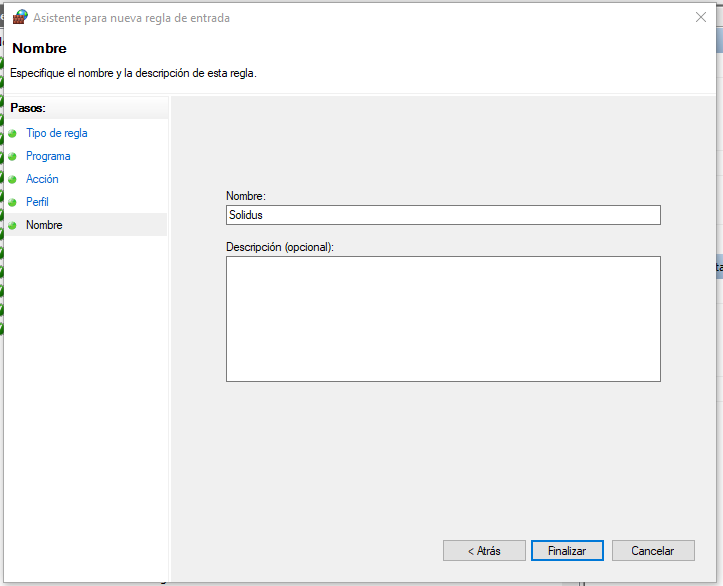Click Finalizar to create the rule

click(x=566, y=551)
